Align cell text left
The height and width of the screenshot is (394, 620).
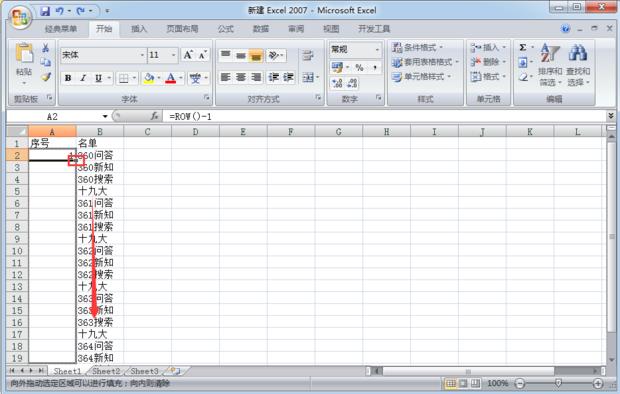pyautogui.click(x=225, y=77)
